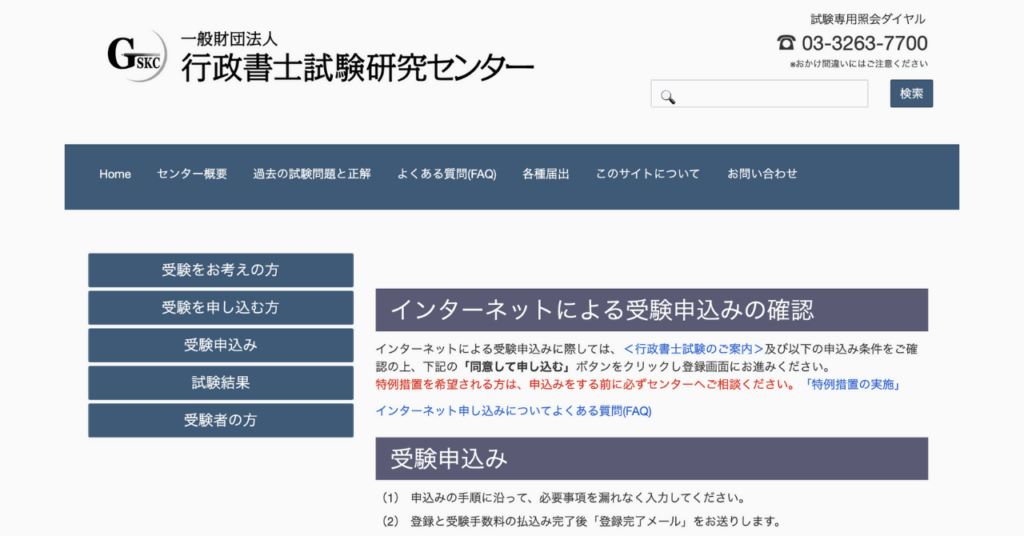Go to Home in navigation bar
Image resolution: width=1024 pixels, height=536 pixels.
coord(115,174)
